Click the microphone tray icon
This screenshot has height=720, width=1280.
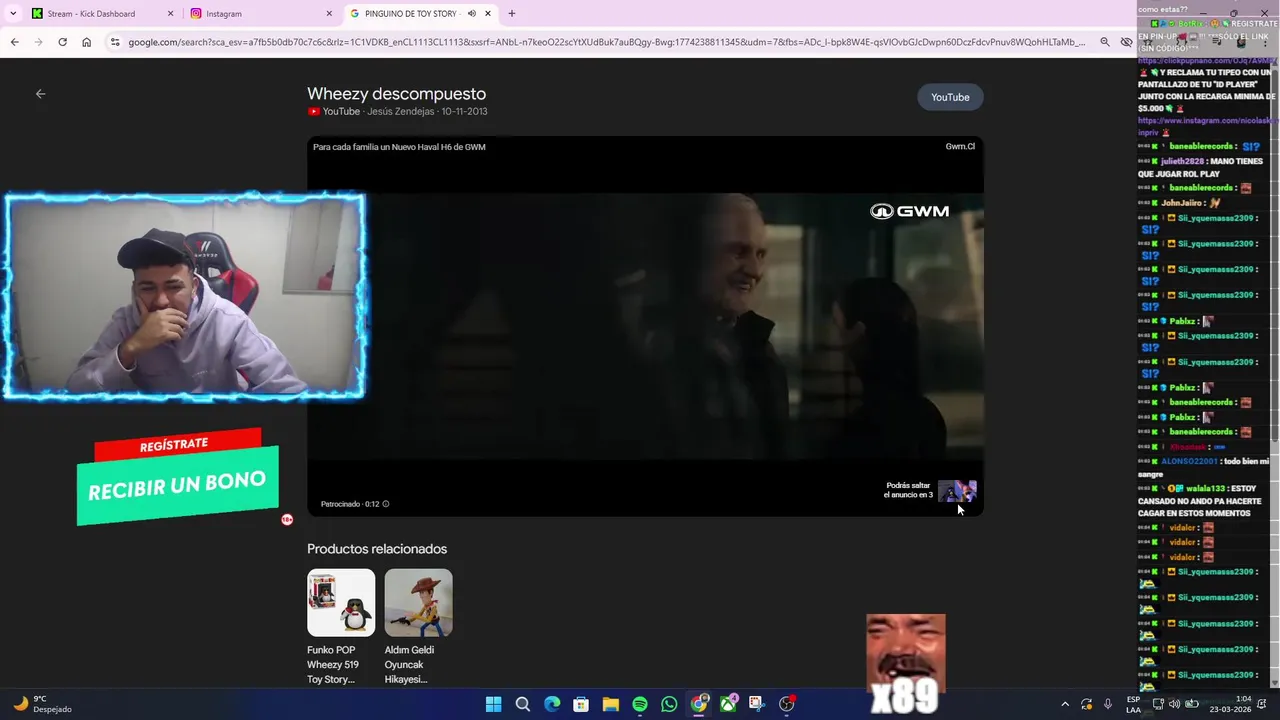(1107, 704)
